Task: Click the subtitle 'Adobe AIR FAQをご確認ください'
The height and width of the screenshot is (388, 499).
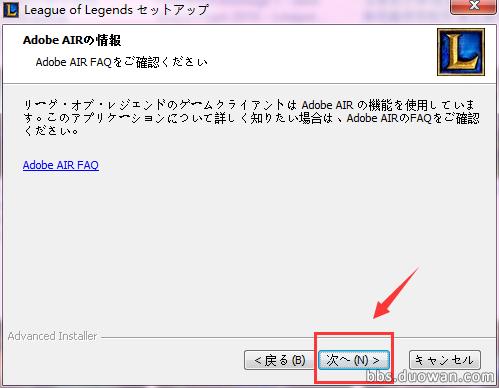Action: [x=122, y=62]
